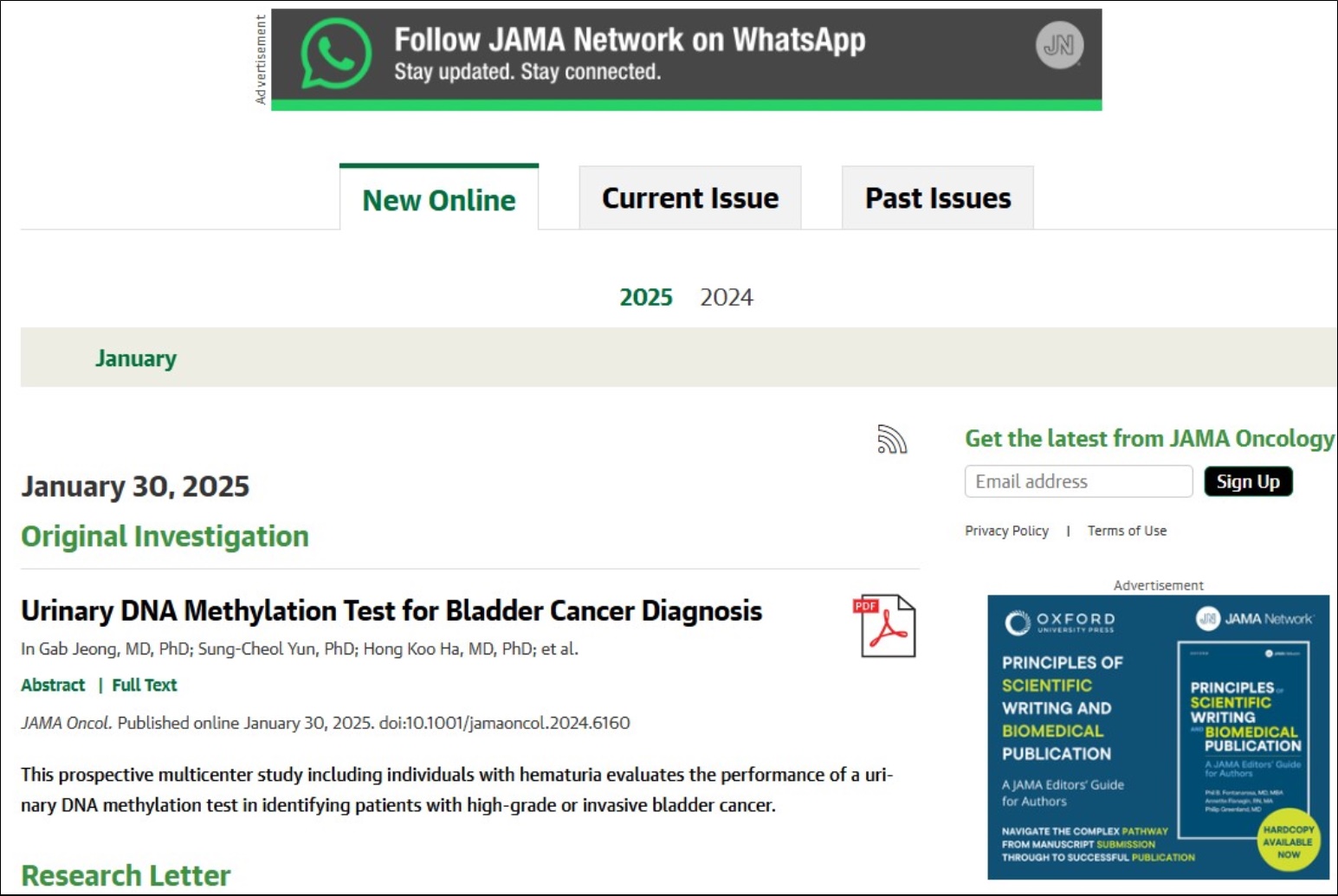
Task: Open the Current Issue tab
Action: pyautogui.click(x=690, y=198)
